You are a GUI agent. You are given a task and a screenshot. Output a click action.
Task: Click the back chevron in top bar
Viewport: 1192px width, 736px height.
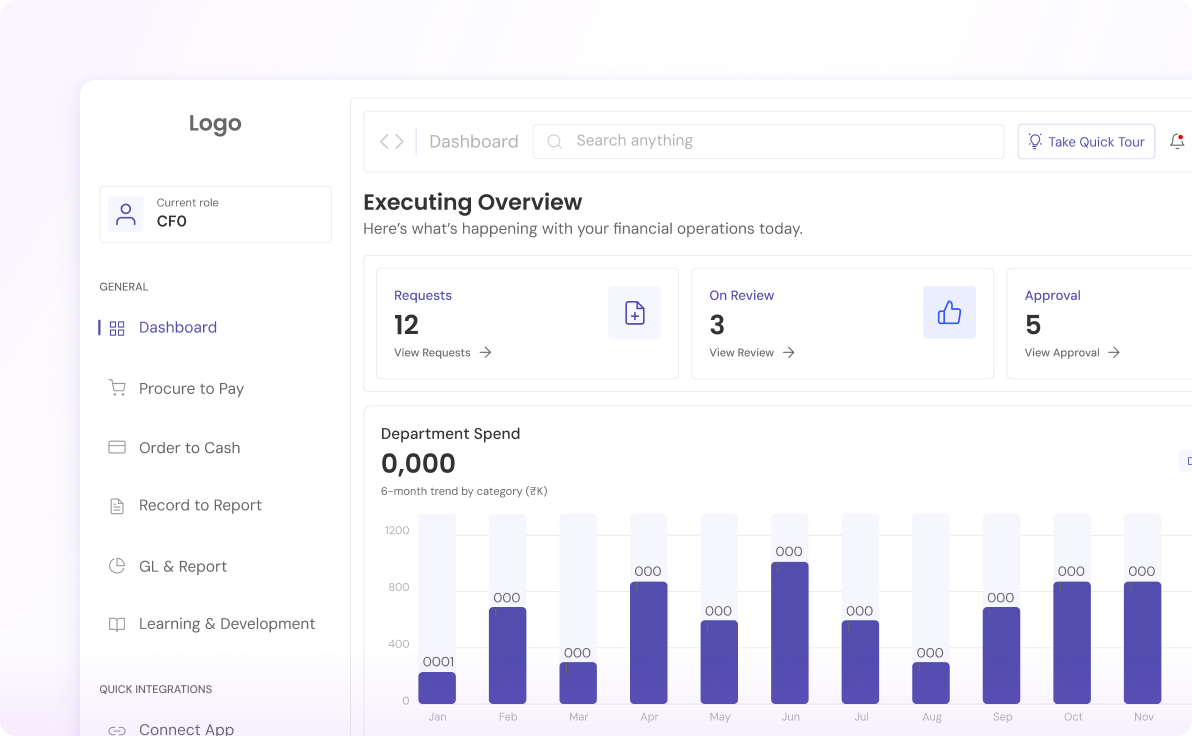tap(385, 141)
